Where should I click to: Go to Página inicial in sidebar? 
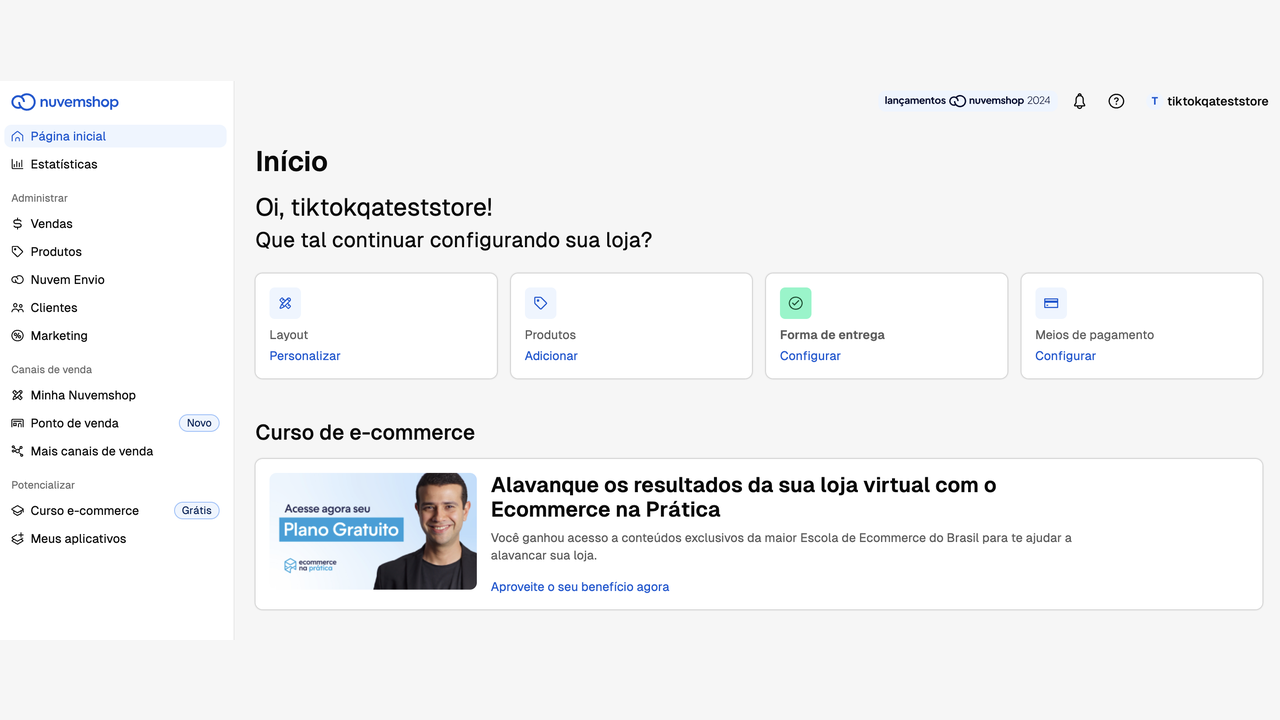(68, 136)
